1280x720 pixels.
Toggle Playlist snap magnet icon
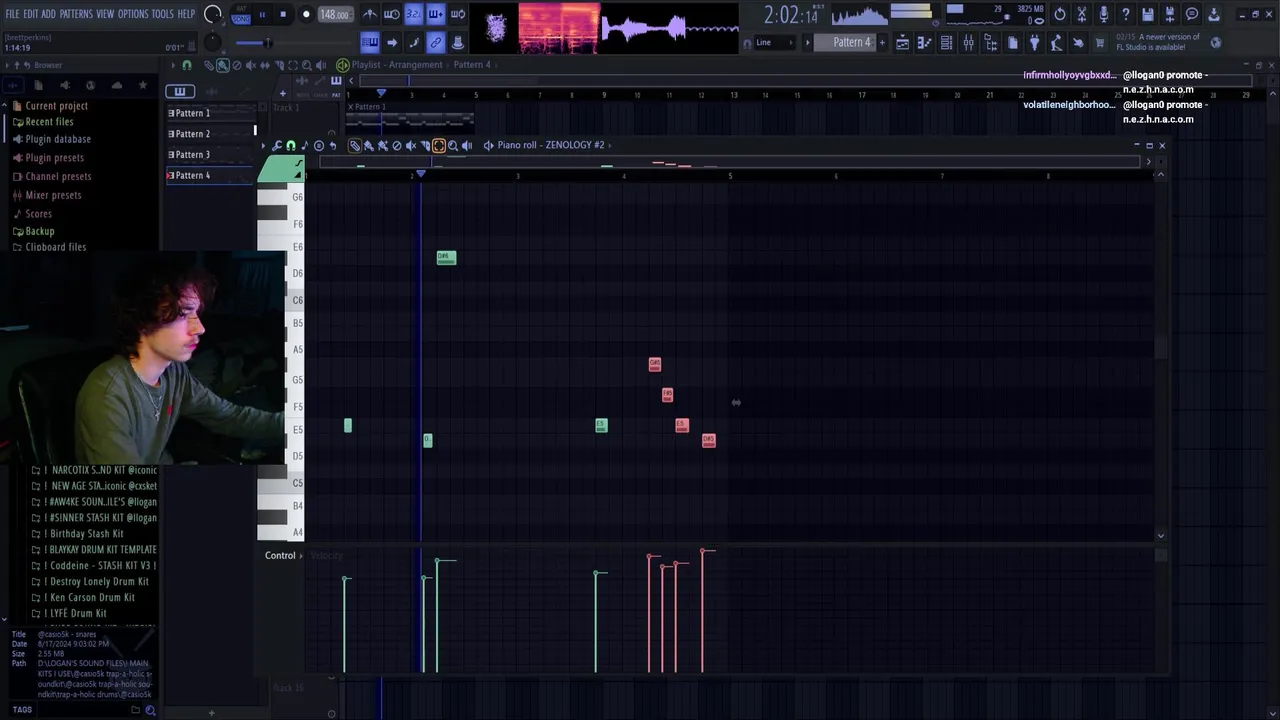click(186, 65)
